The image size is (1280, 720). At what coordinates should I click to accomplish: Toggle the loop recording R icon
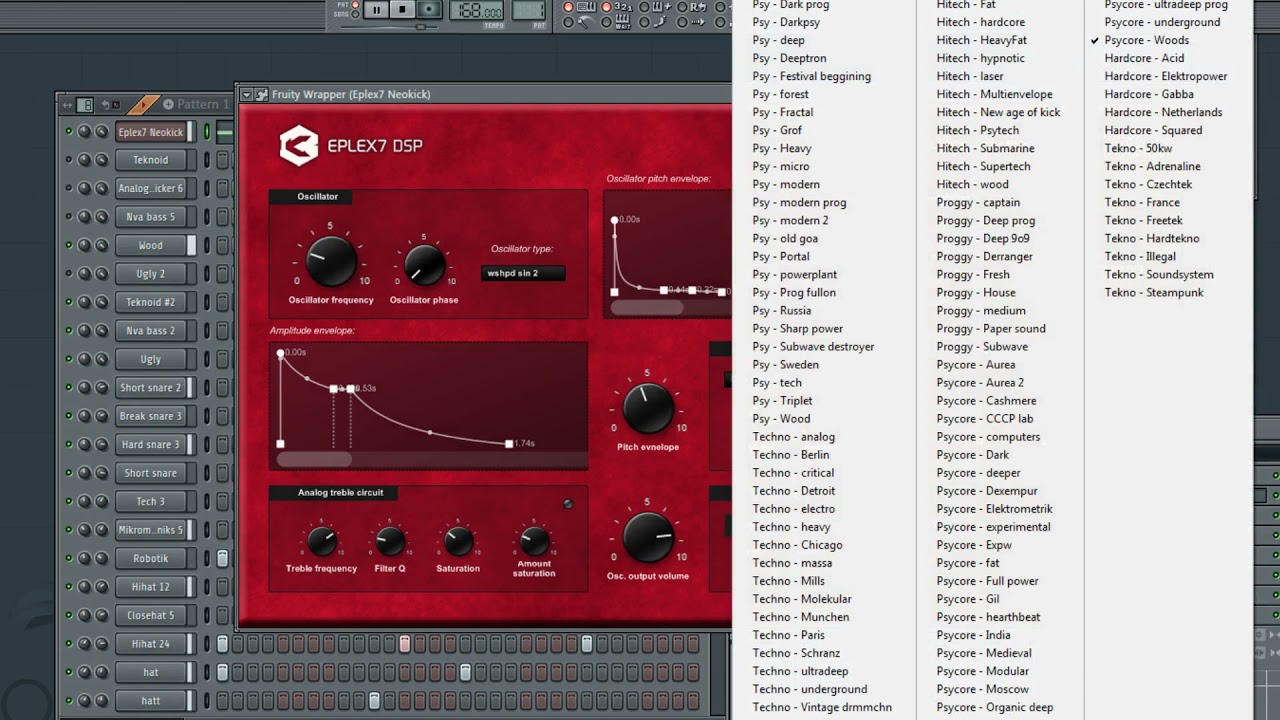[x=698, y=6]
